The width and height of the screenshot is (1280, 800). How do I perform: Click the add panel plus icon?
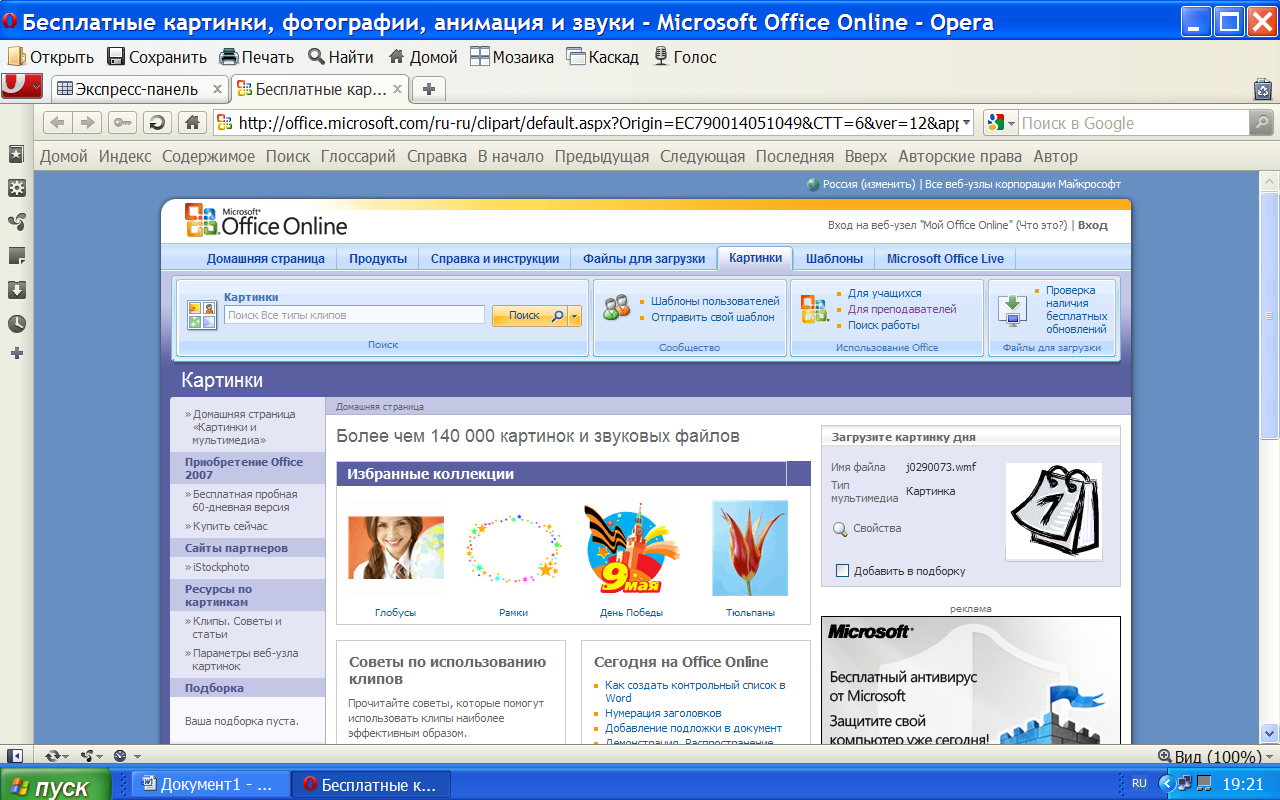(16, 353)
